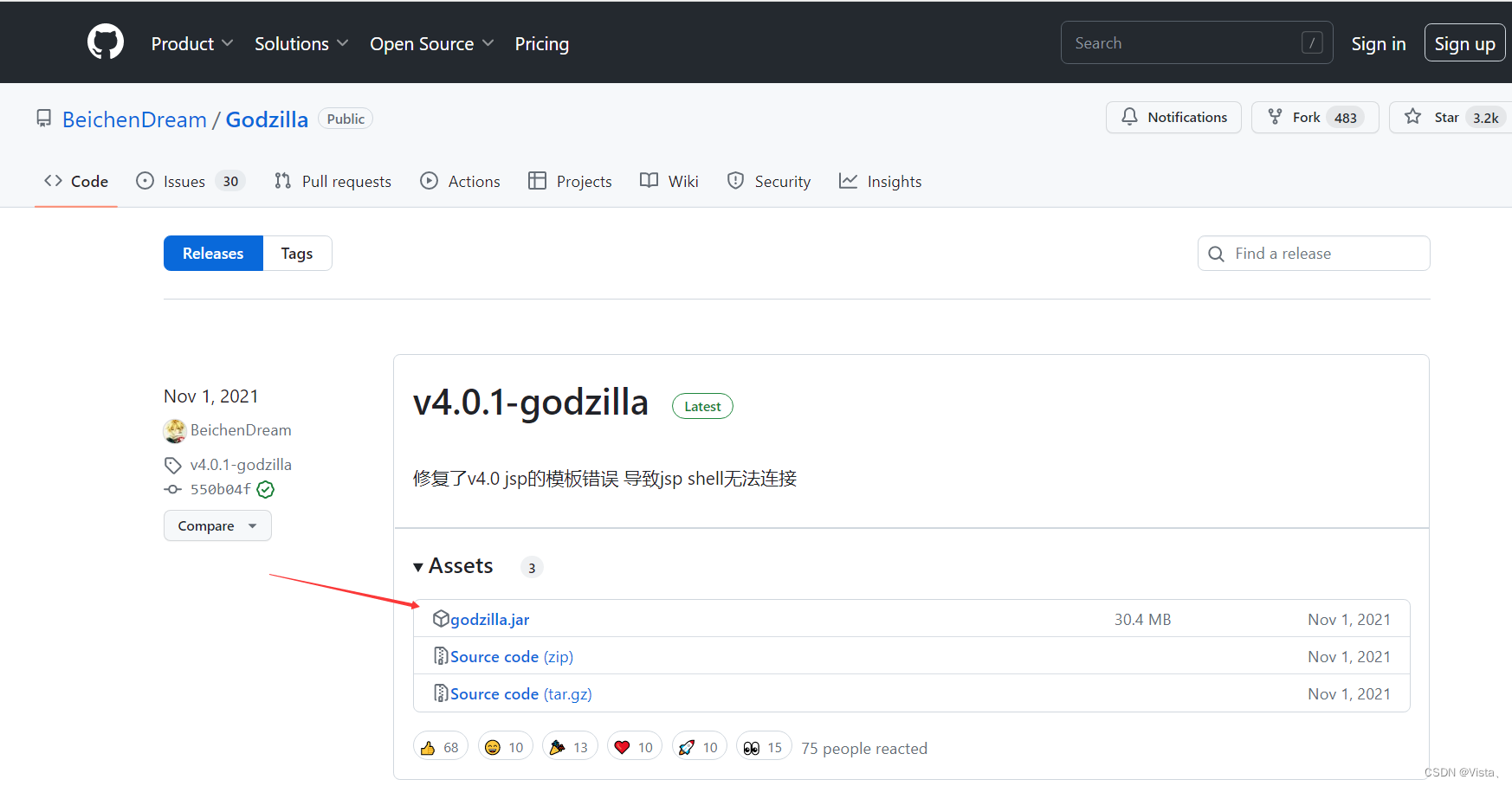
Task: Click the heart reaction with 10
Action: pos(635,747)
